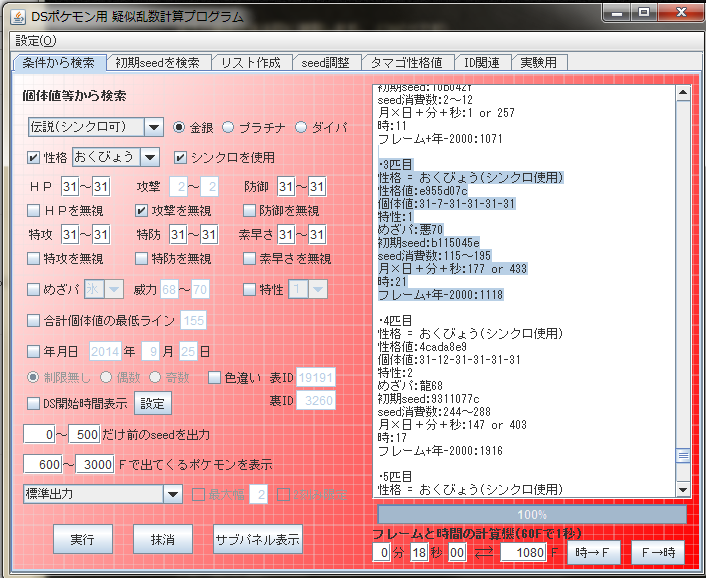Switch to the 実験用 tab
This screenshot has height=578, width=706.
pos(539,63)
